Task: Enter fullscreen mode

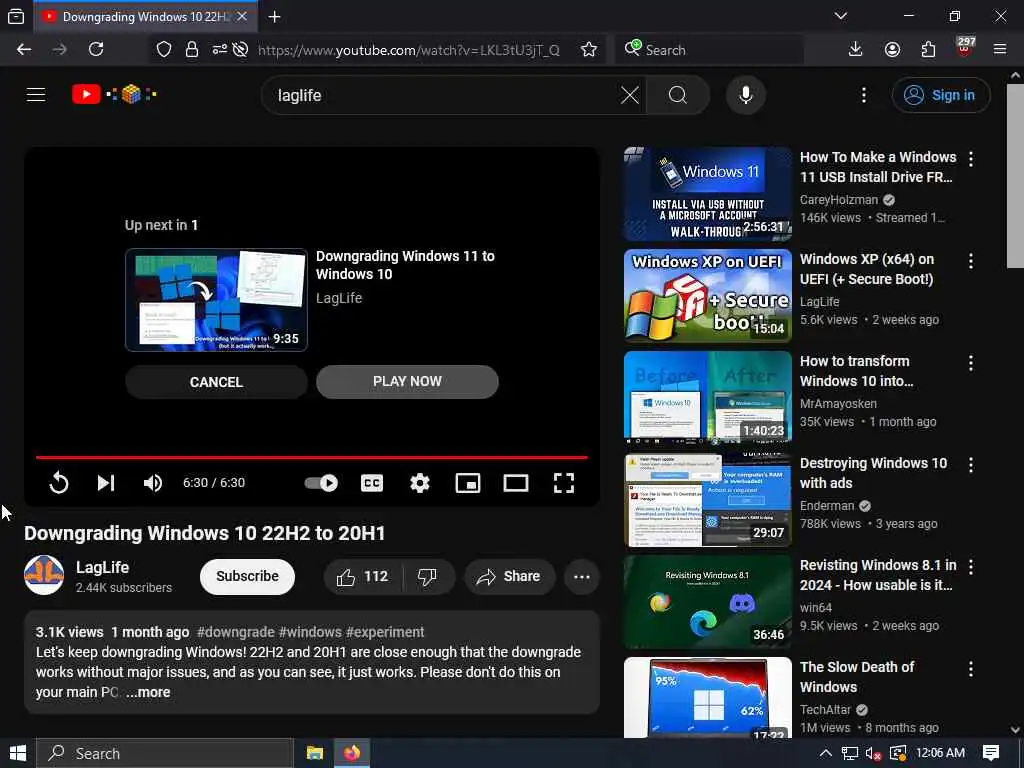Action: tap(564, 483)
